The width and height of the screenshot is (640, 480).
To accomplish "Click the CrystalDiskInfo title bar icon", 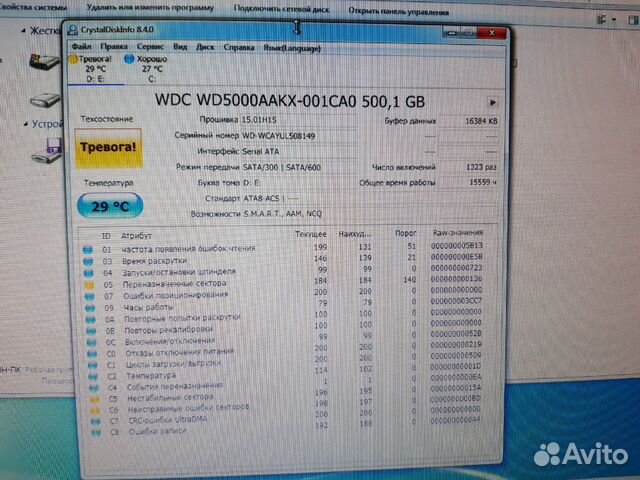I will [73, 30].
